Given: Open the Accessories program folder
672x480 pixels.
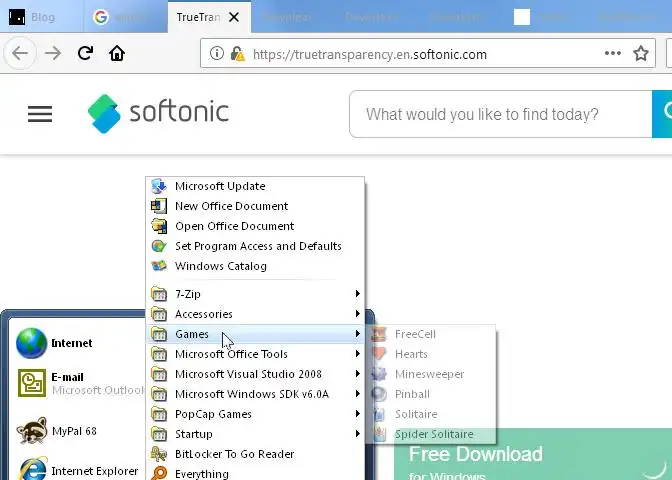Looking at the screenshot, I should point(255,314).
